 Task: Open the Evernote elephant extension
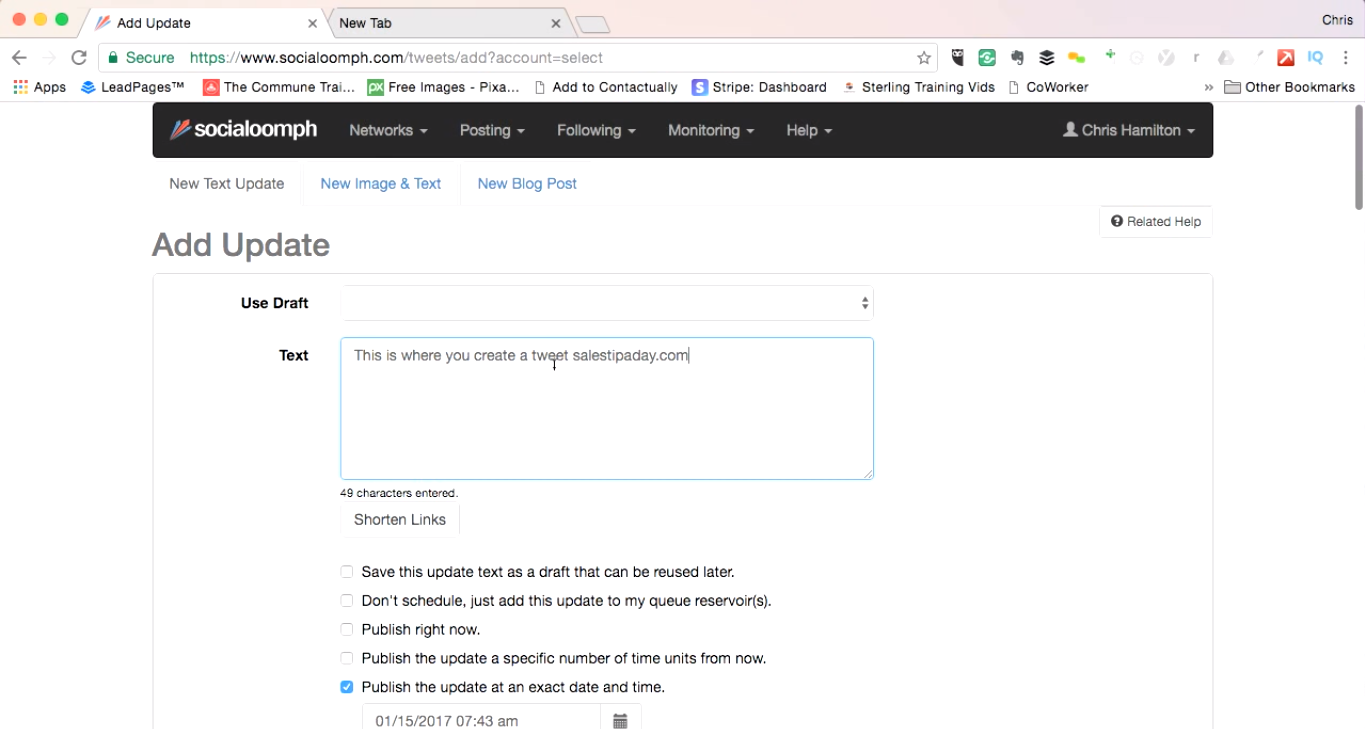coord(1017,58)
